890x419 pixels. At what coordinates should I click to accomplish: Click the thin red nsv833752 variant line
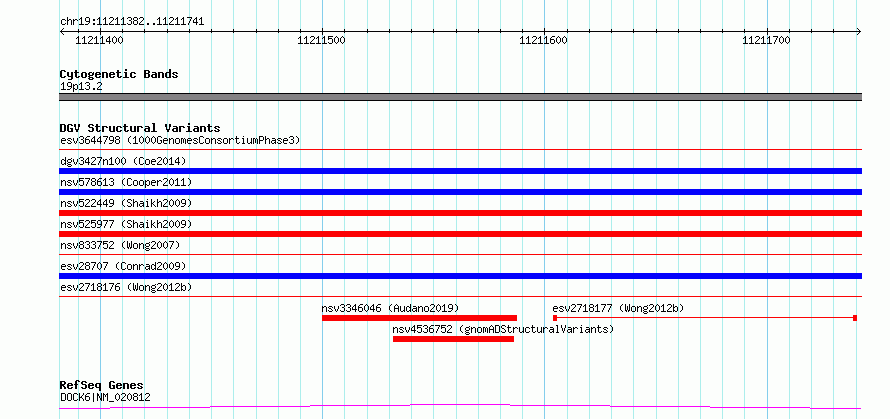[460, 255]
